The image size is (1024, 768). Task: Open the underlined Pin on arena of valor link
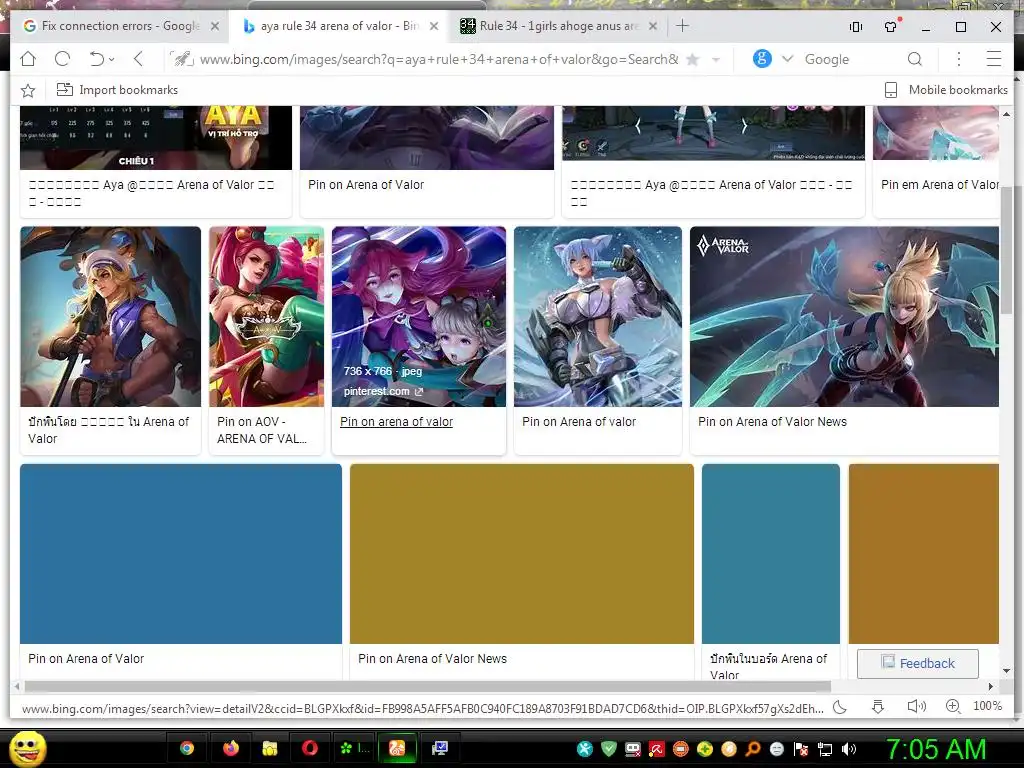(x=396, y=422)
